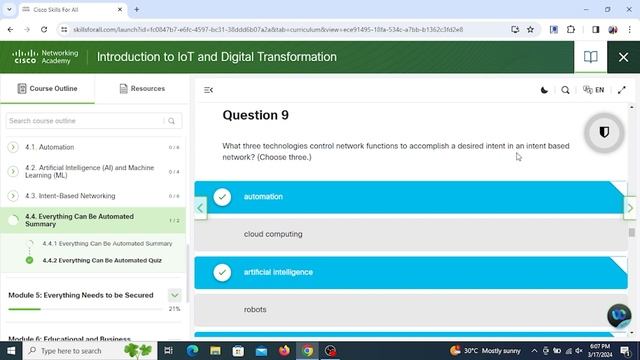Expand section 4.2 Artificial Intelligence and Machine Learning

pyautogui.click(x=13, y=171)
